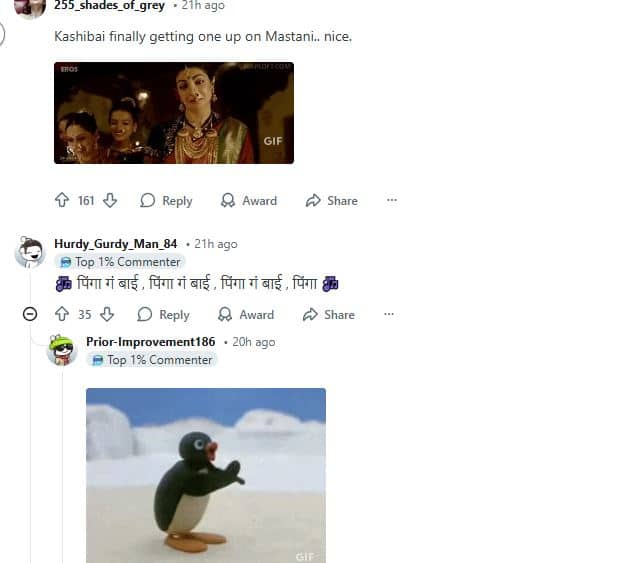Image resolution: width=627 pixels, height=563 pixels.
Task: Open more options for the 35-point comment
Action: click(389, 314)
